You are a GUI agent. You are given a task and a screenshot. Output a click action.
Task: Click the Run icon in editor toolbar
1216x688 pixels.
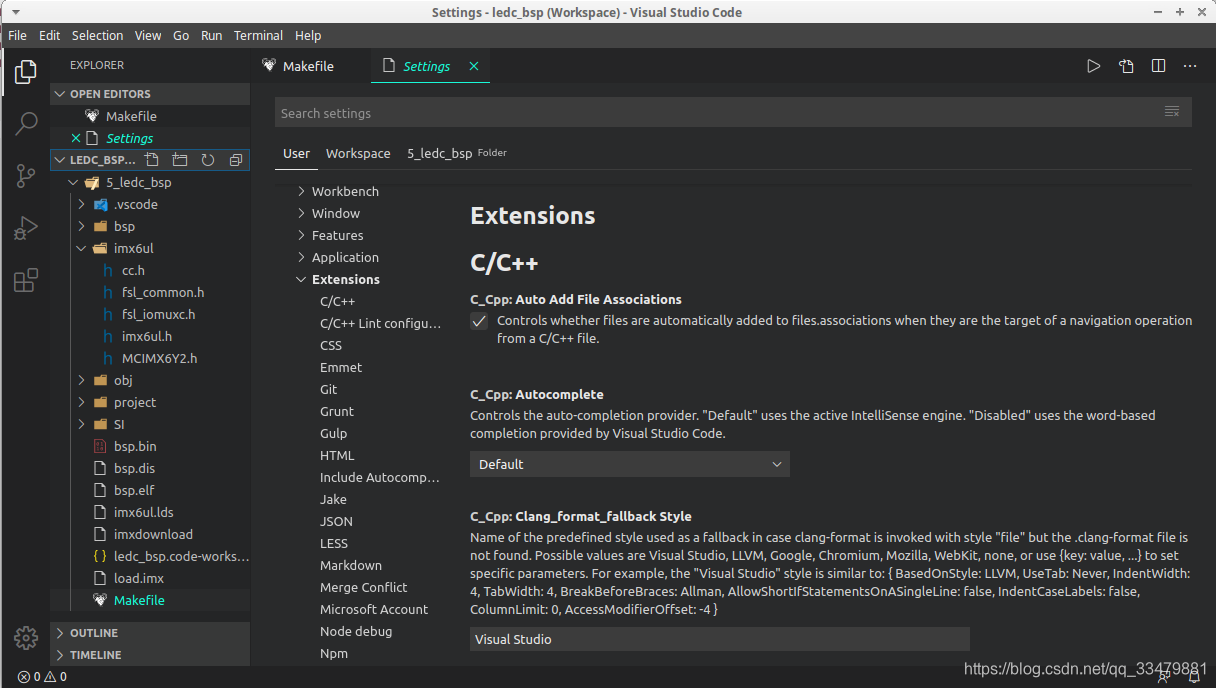(x=1094, y=66)
